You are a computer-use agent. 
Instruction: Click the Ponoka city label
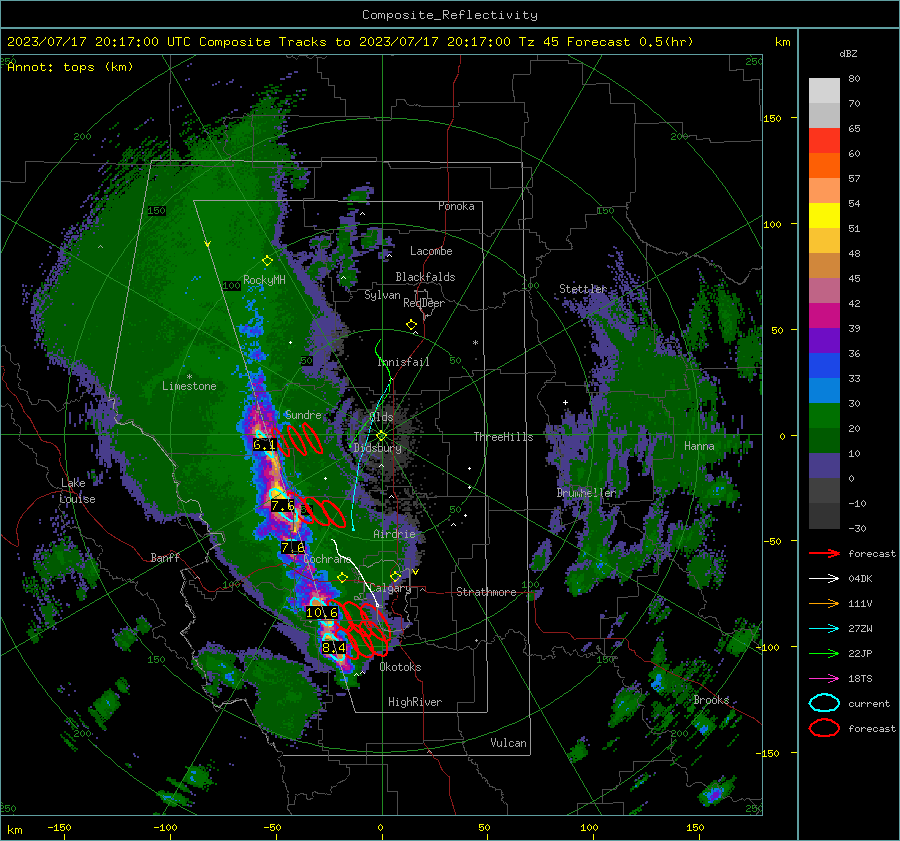click(456, 206)
